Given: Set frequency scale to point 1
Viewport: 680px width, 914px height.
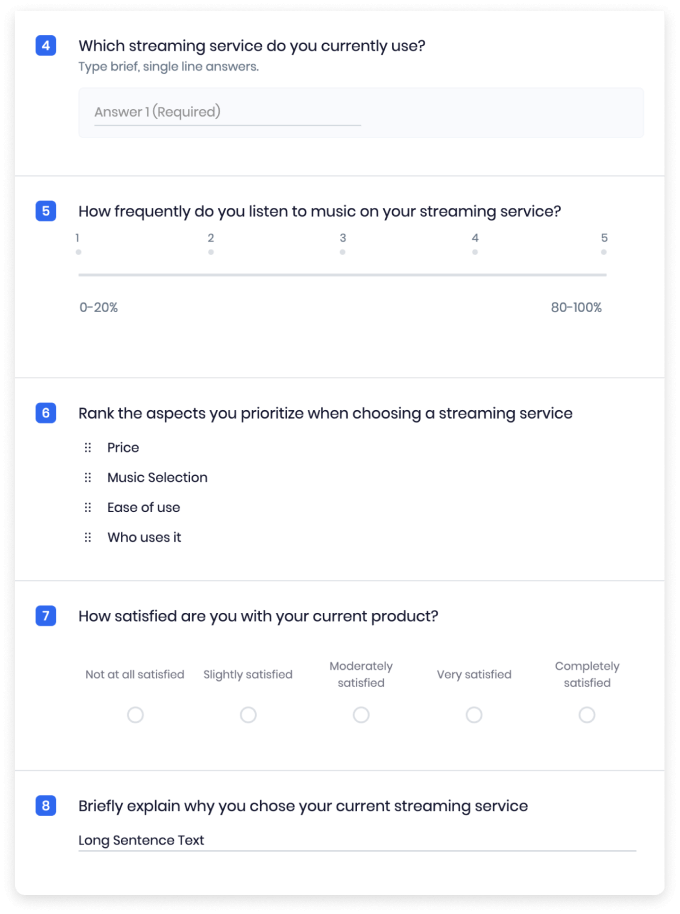Looking at the screenshot, I should pos(79,252).
